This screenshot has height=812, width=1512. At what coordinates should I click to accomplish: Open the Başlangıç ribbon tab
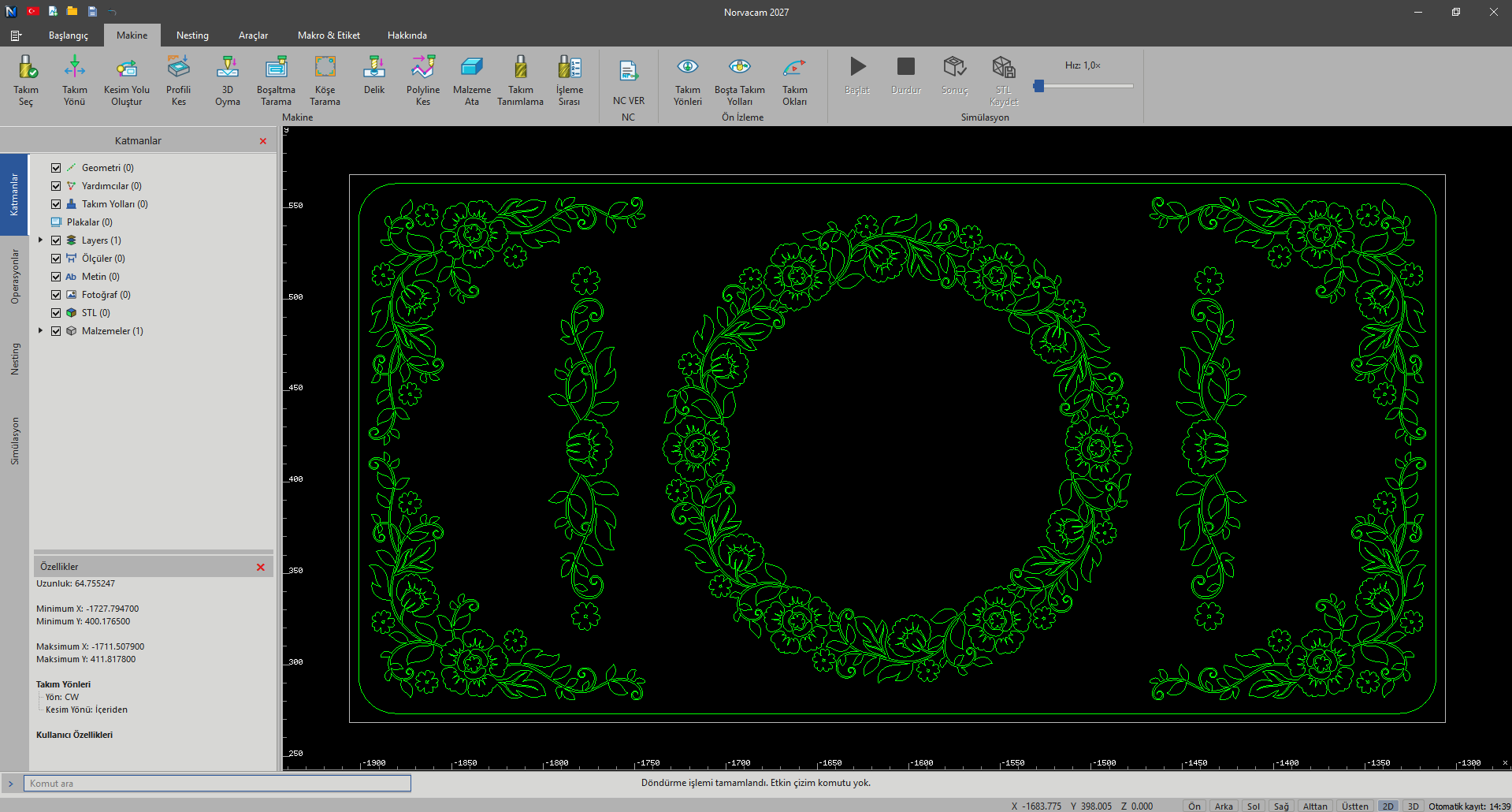click(x=69, y=35)
